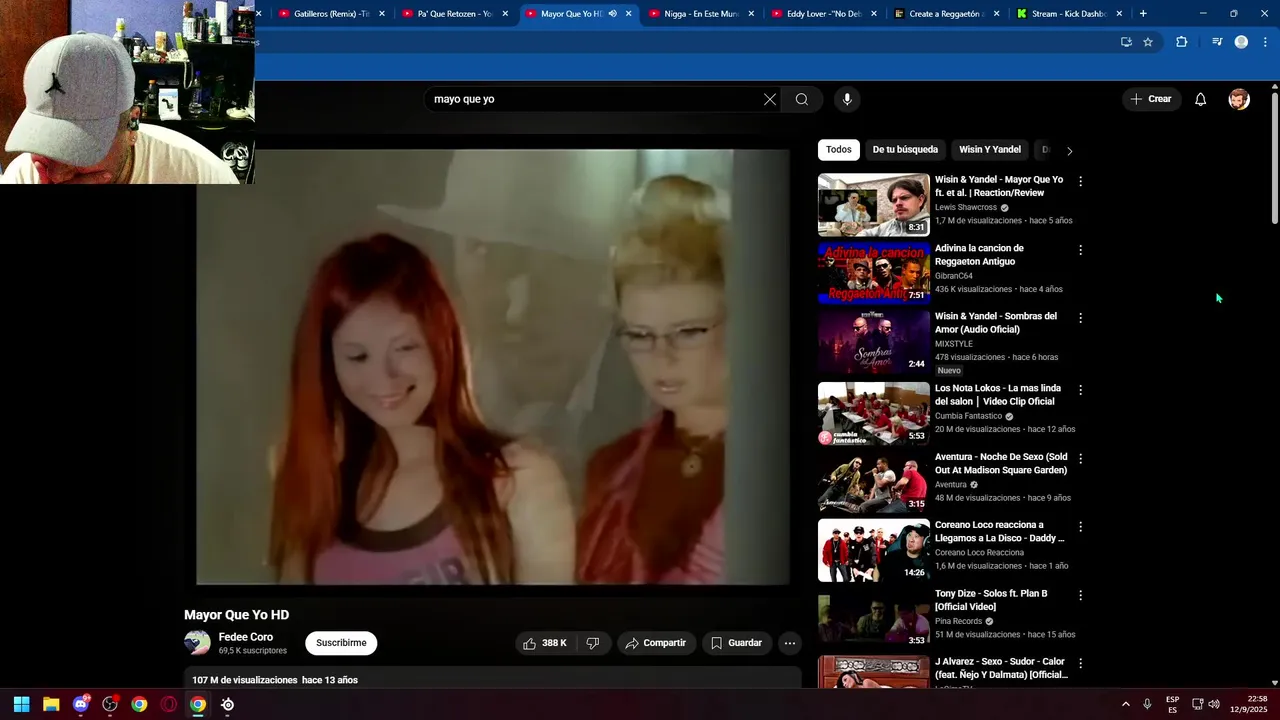Click the Mayor Que Yo video player

pyautogui.click(x=492, y=367)
